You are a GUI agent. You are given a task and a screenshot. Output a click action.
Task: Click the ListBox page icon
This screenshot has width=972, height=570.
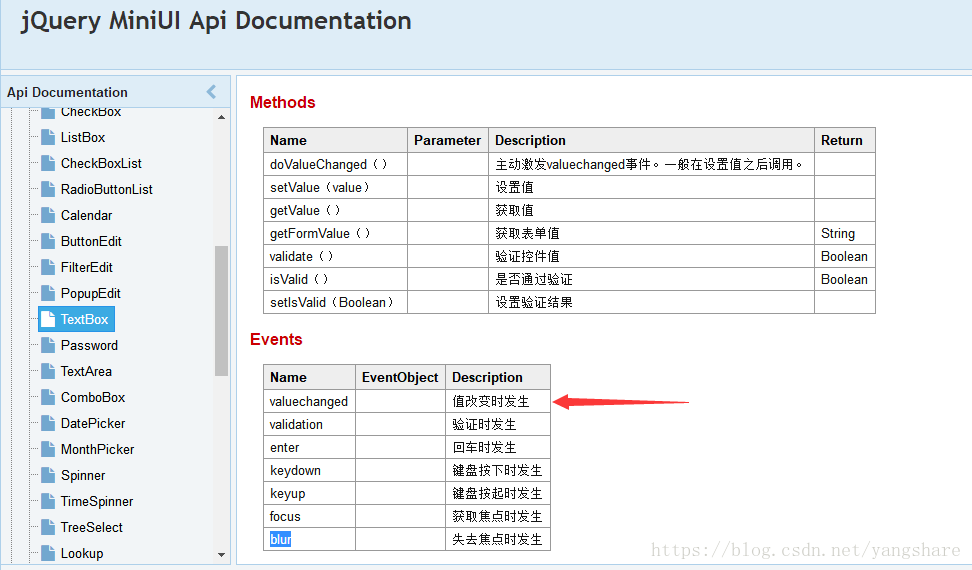[48, 137]
